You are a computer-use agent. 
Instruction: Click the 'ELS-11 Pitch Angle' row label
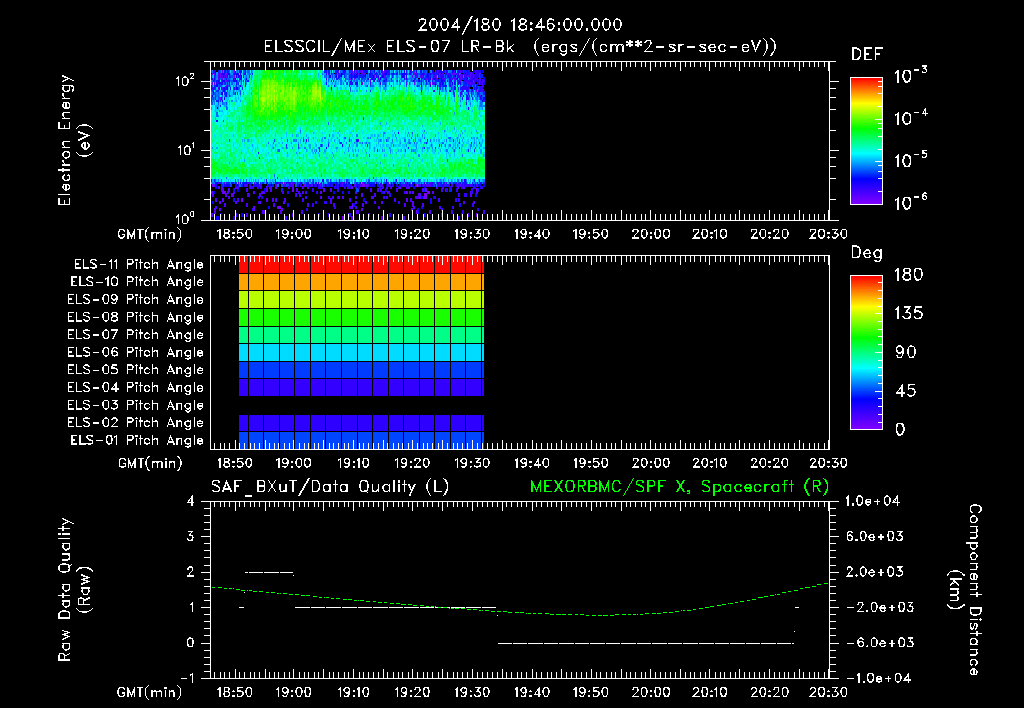click(x=138, y=265)
